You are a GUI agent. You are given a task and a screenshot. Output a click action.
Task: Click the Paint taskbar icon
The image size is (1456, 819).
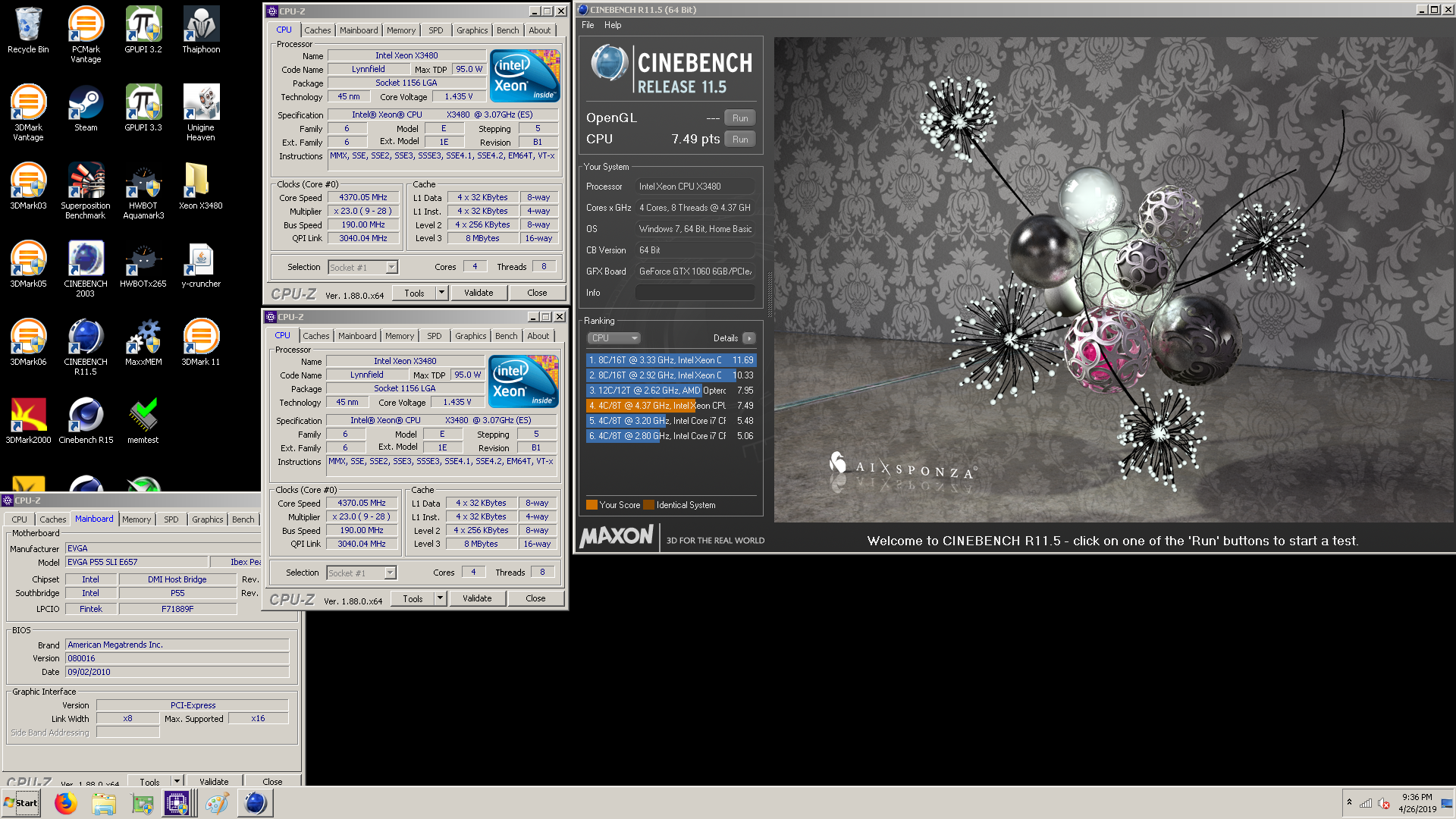pos(217,803)
